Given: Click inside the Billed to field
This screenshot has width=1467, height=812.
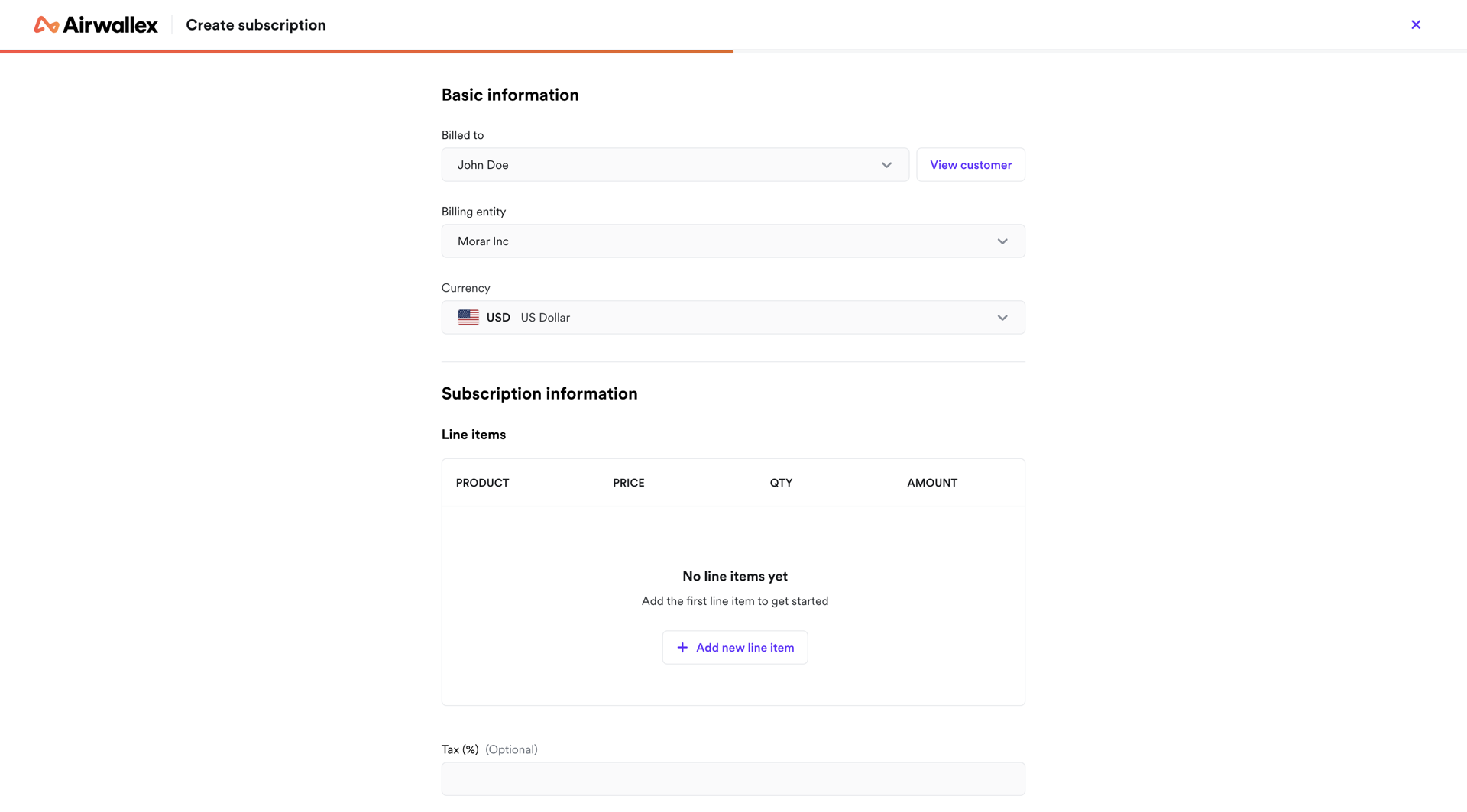Looking at the screenshot, I should 611,164.
